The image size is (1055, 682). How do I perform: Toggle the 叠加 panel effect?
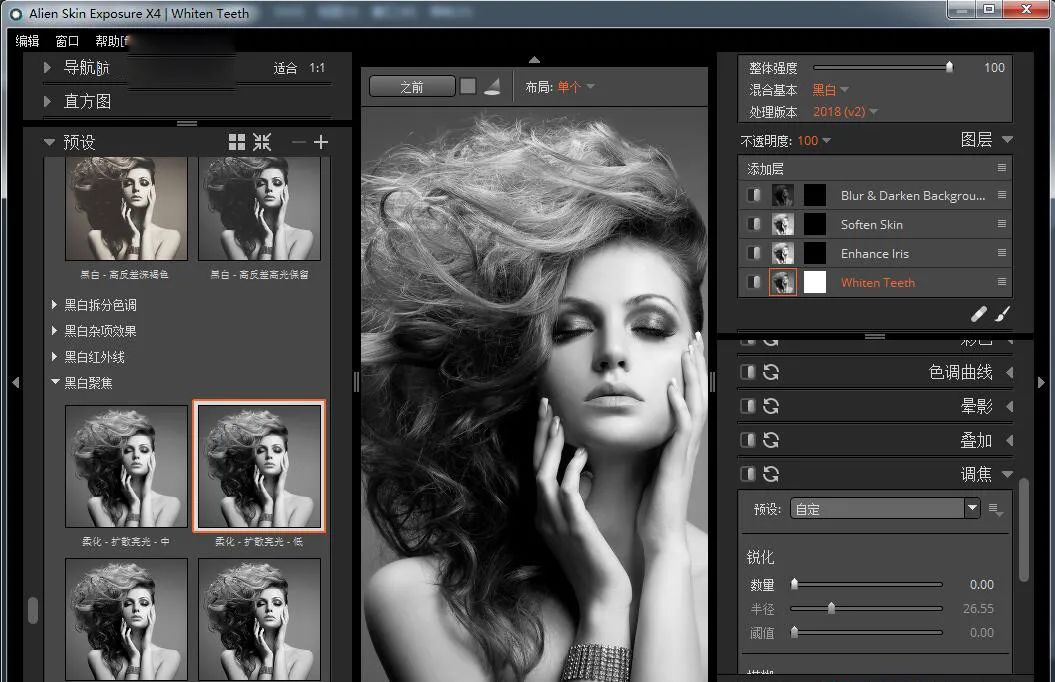(x=748, y=440)
